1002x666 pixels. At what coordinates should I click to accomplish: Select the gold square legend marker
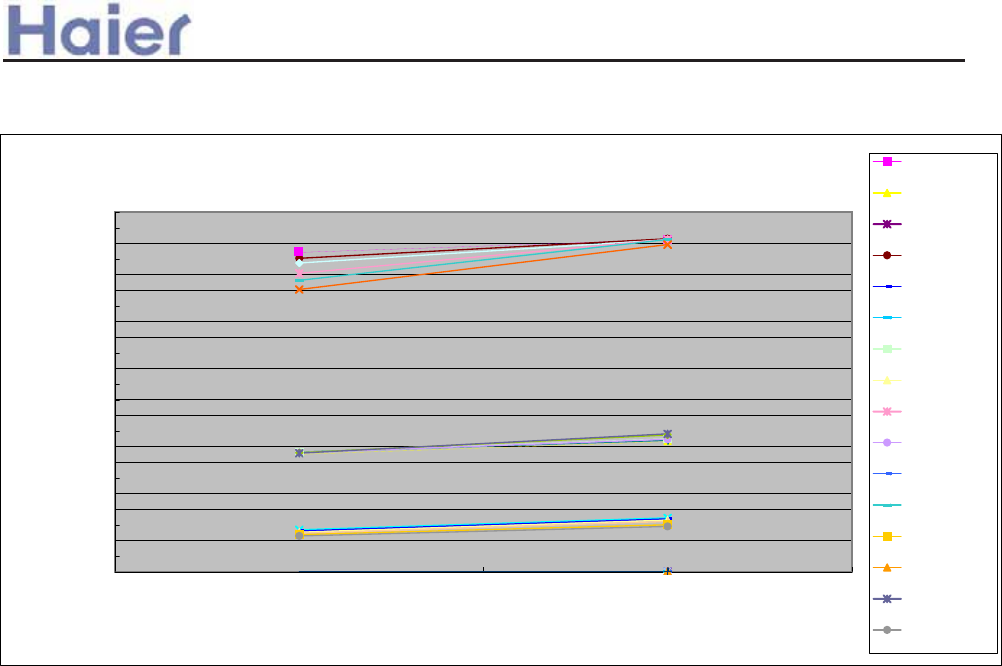pyautogui.click(x=887, y=536)
